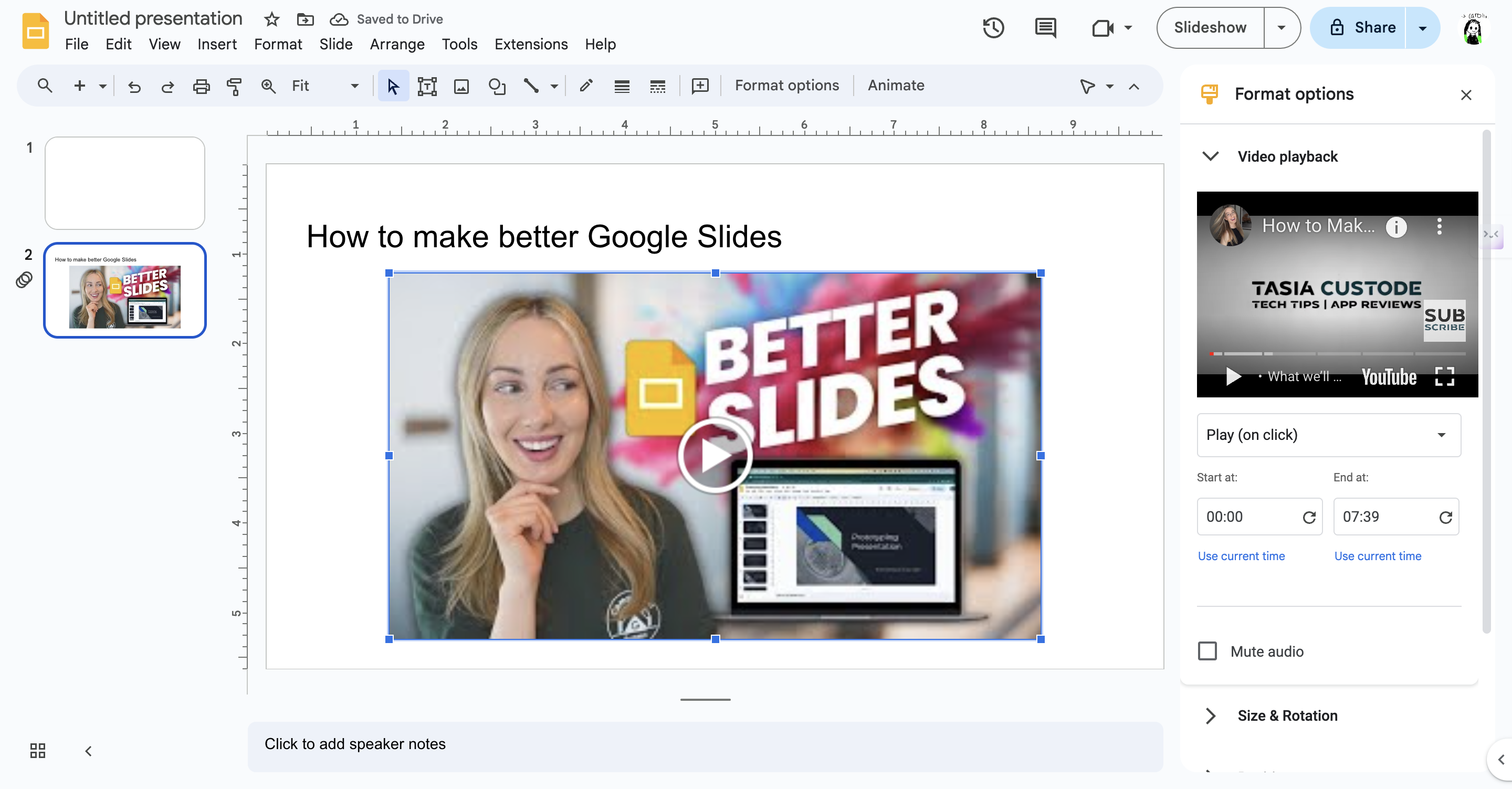Click the add comment toolbar icon
1512x789 pixels.
coord(700,86)
